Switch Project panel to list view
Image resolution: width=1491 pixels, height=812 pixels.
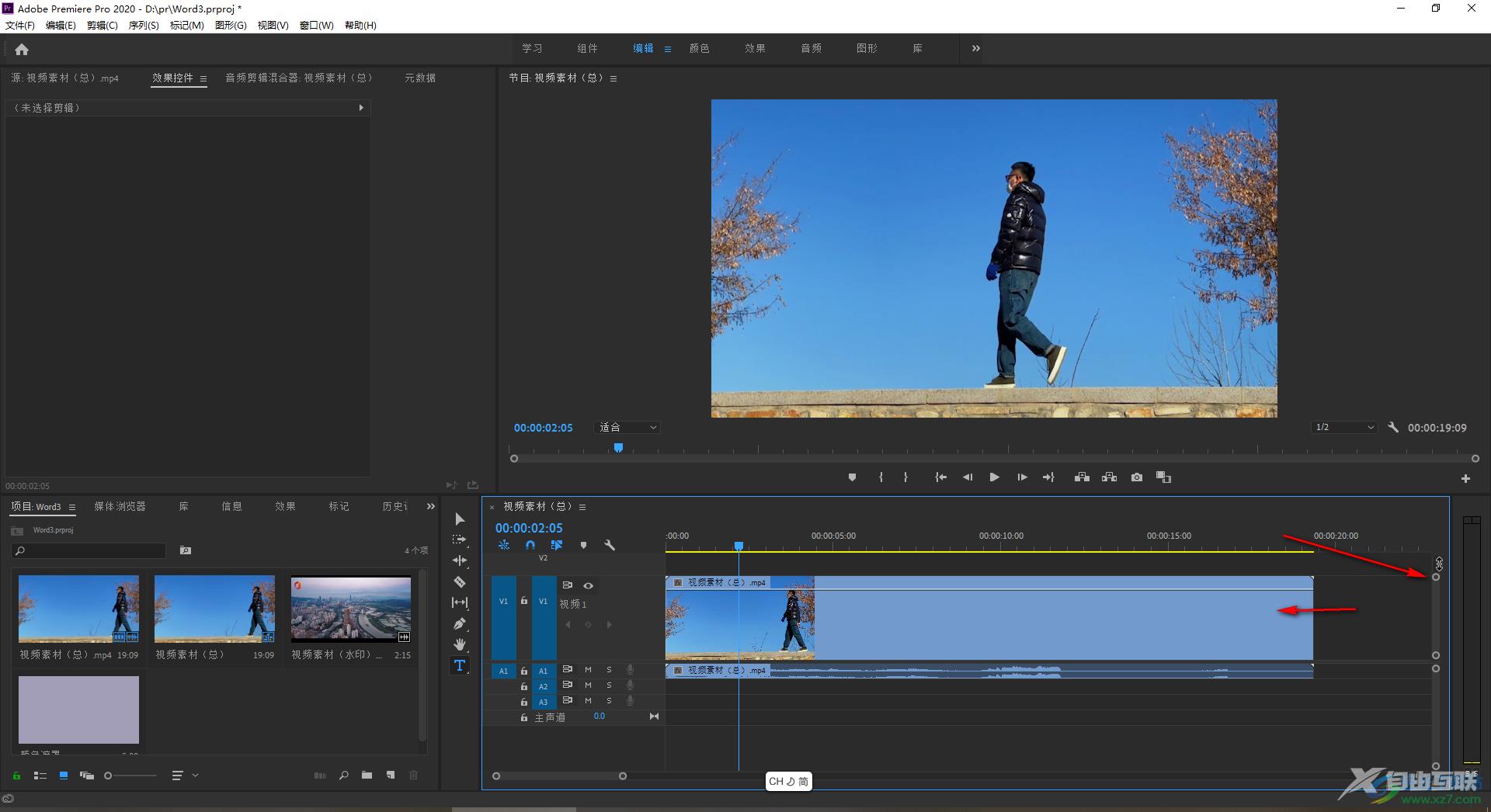[x=40, y=776]
